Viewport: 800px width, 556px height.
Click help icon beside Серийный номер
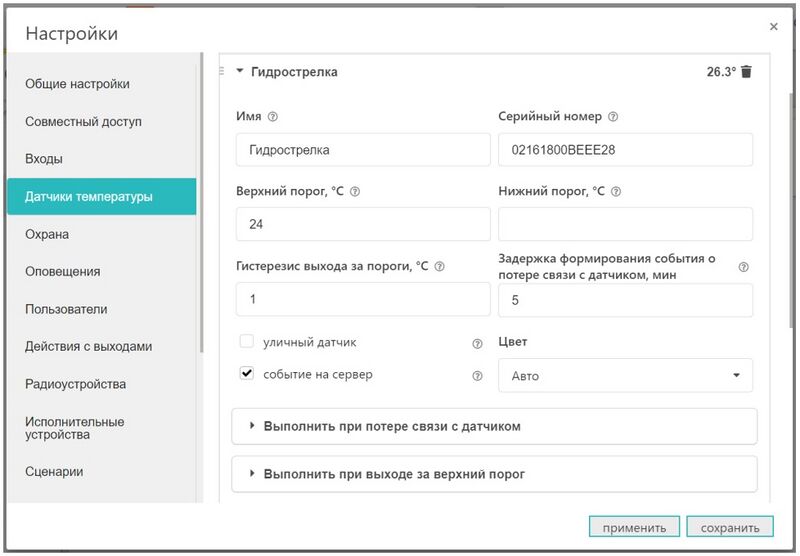click(613, 116)
